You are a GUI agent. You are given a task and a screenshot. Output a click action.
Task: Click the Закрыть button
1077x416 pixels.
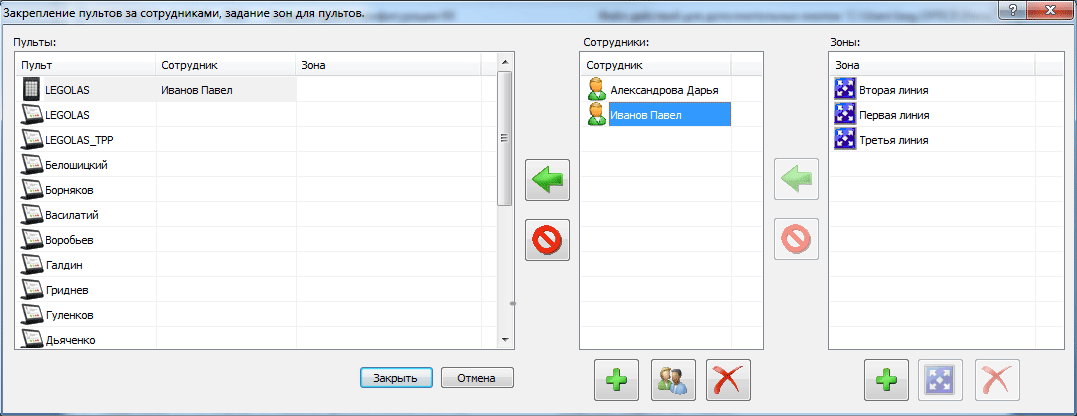click(396, 378)
